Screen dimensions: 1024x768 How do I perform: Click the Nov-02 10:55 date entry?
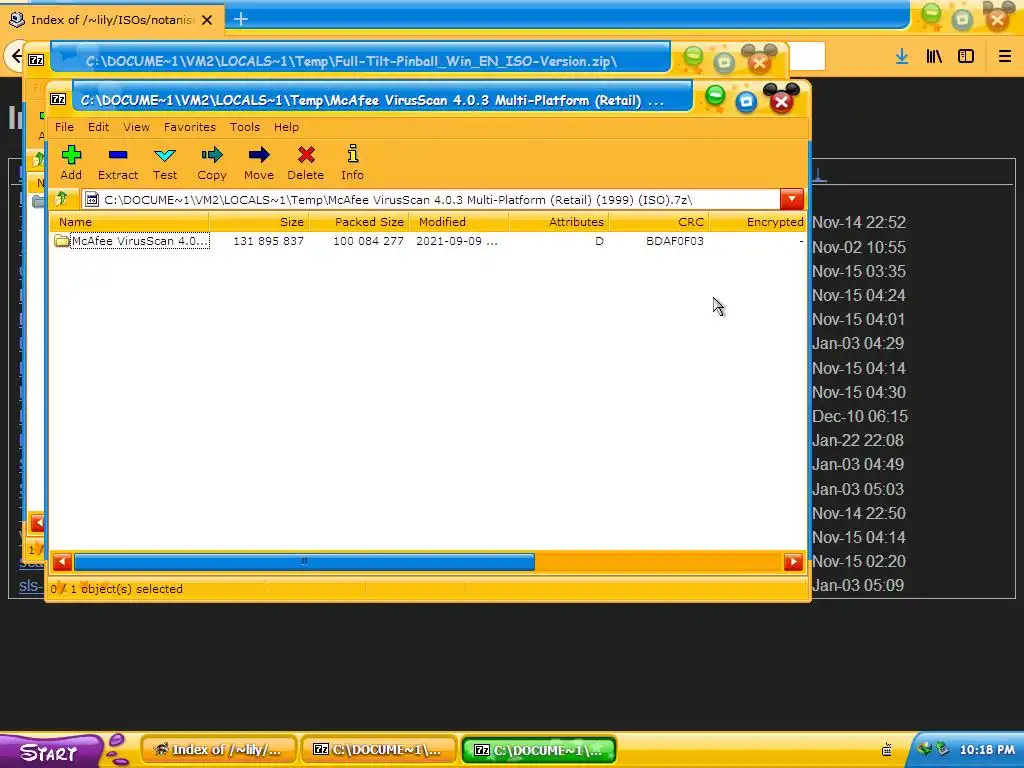859,247
